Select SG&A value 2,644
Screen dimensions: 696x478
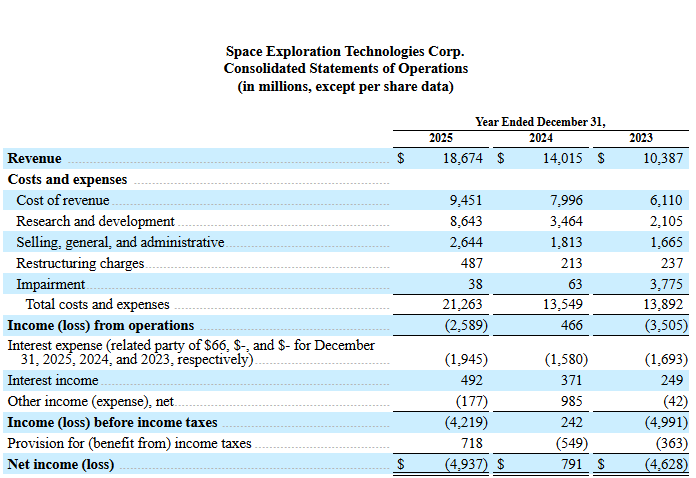[466, 242]
